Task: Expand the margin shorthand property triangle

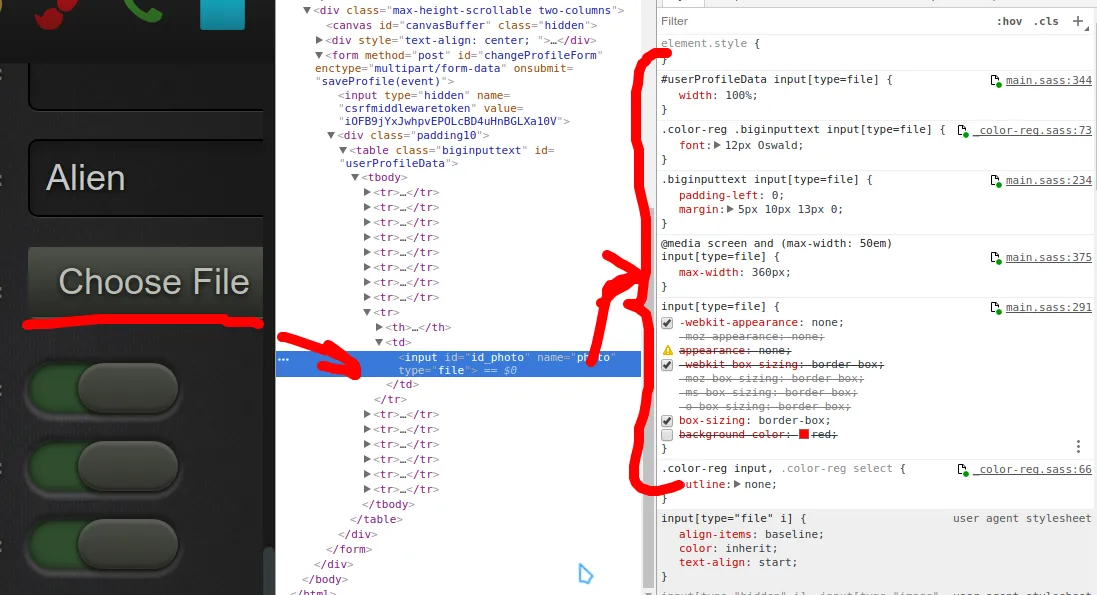Action: click(730, 209)
